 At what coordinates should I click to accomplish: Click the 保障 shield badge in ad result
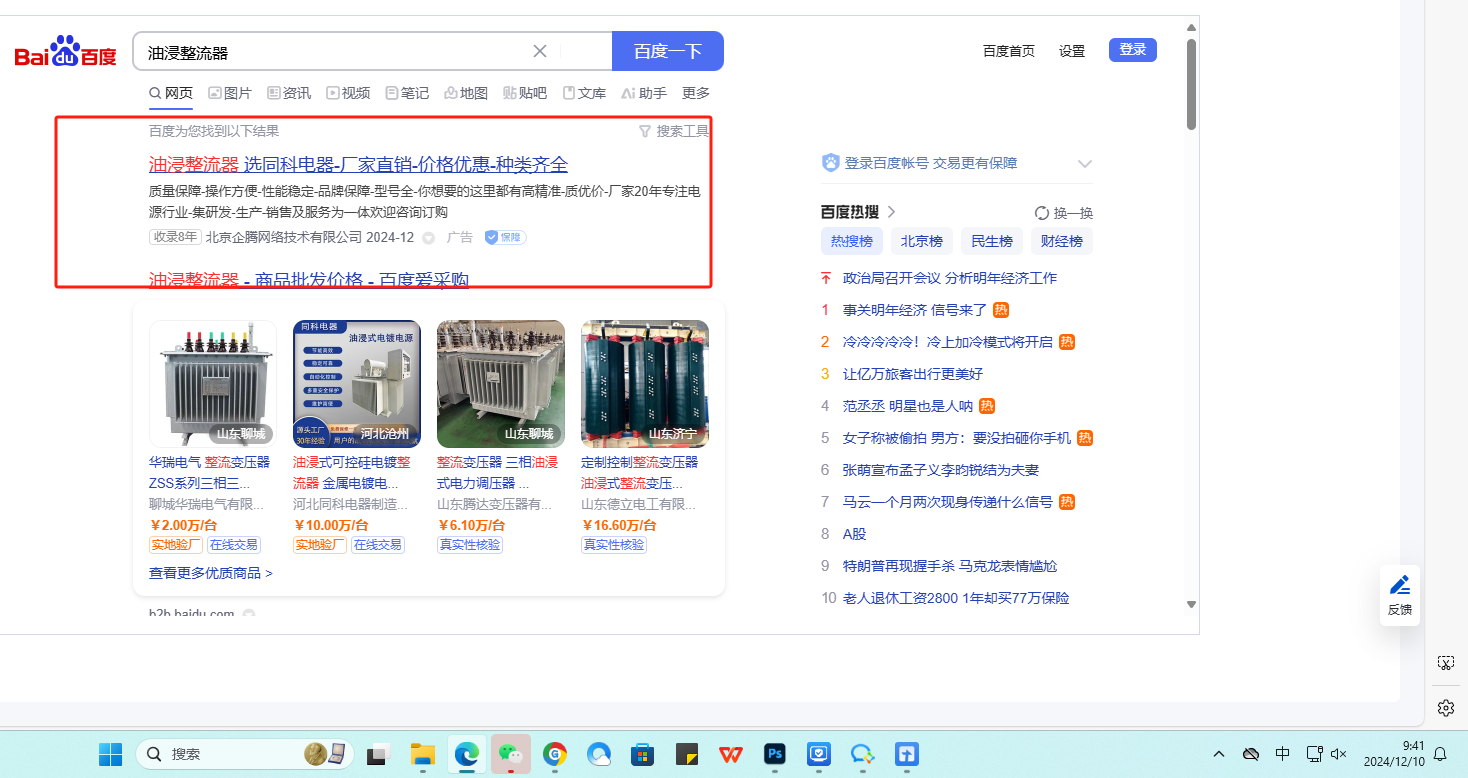[505, 237]
